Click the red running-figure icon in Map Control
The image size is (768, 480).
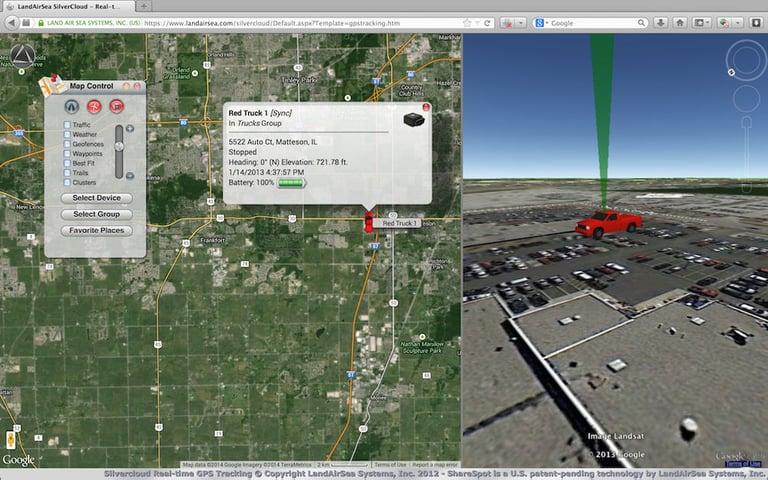[94, 106]
